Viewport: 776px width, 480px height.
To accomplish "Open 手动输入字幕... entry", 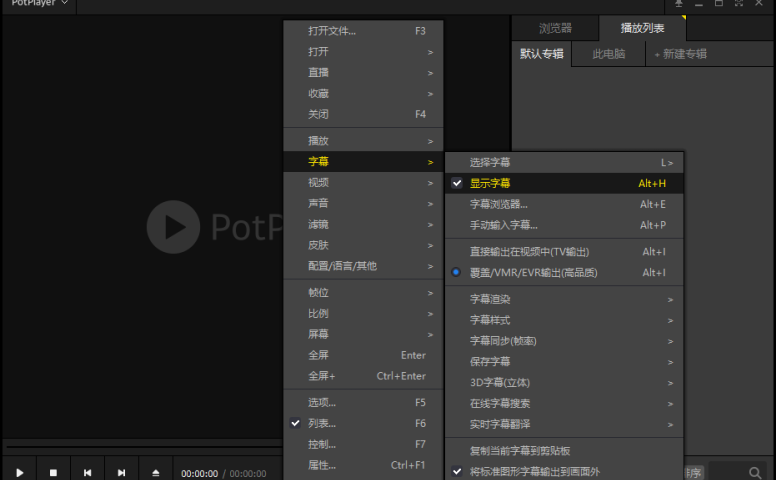I will (564, 225).
